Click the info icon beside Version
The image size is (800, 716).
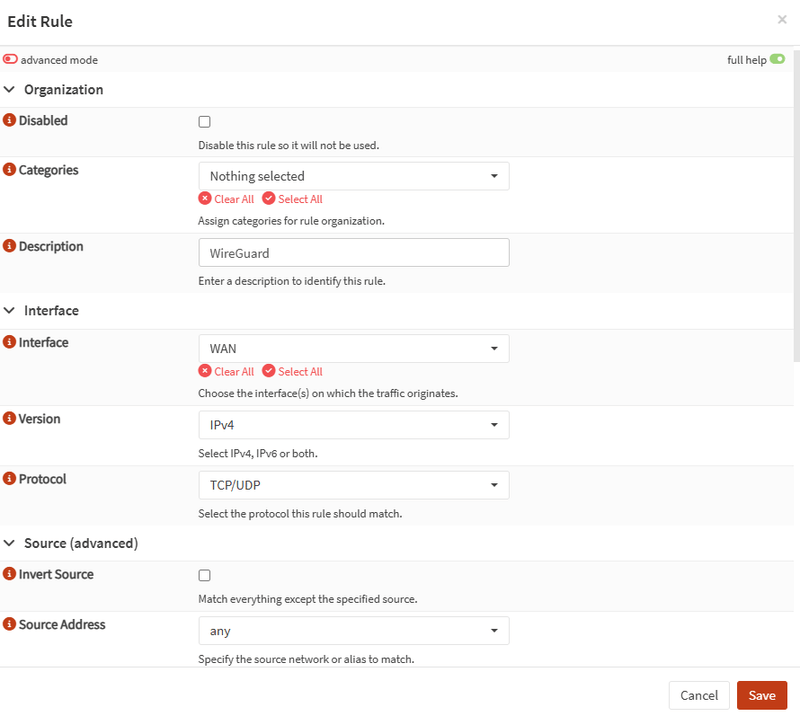(x=9, y=418)
